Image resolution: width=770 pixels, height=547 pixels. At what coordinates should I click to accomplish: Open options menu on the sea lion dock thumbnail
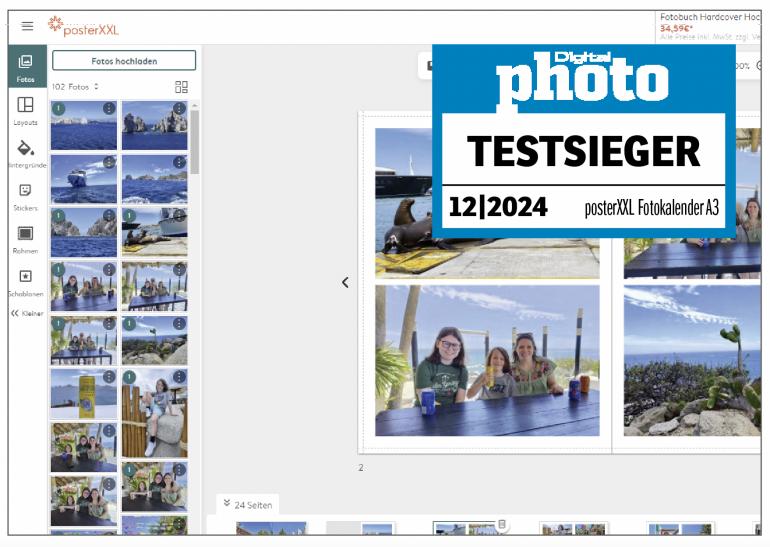pos(179,216)
